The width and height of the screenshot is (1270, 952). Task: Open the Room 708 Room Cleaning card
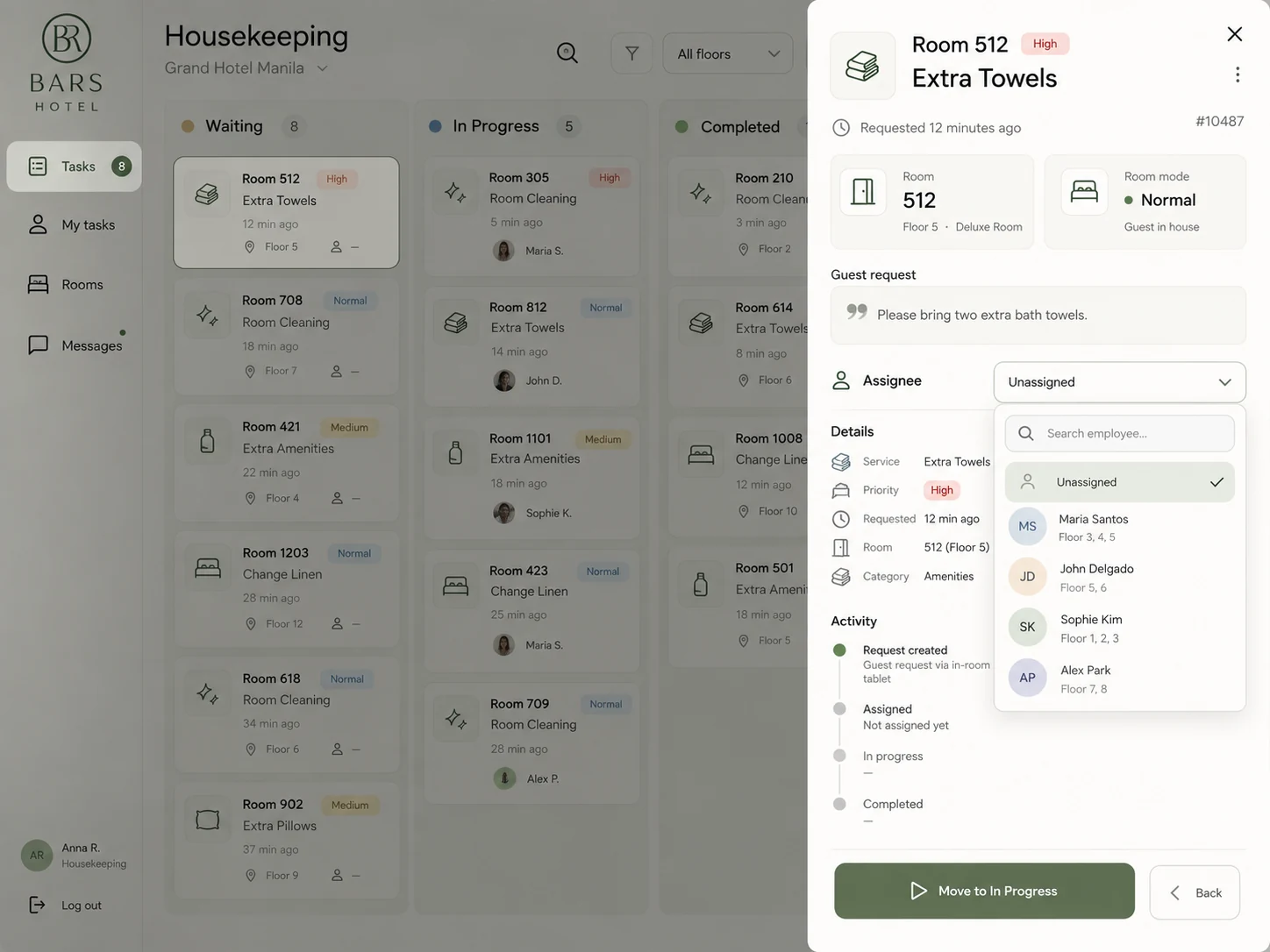pos(286,336)
